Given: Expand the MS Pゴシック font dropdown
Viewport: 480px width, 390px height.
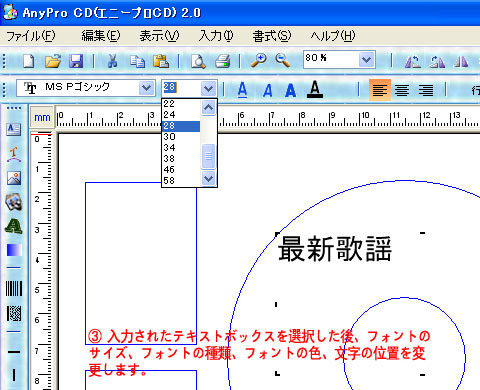Looking at the screenshot, I should pyautogui.click(x=146, y=88).
